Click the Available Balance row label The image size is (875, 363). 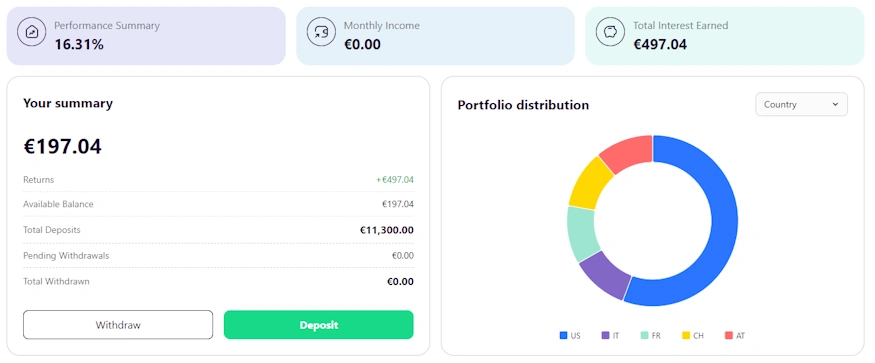[x=58, y=204]
